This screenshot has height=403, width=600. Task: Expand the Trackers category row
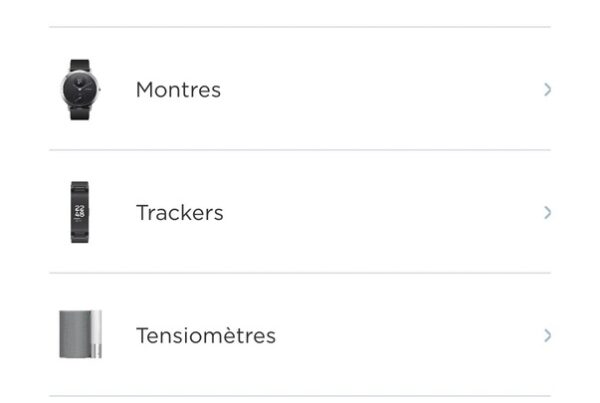(x=300, y=212)
